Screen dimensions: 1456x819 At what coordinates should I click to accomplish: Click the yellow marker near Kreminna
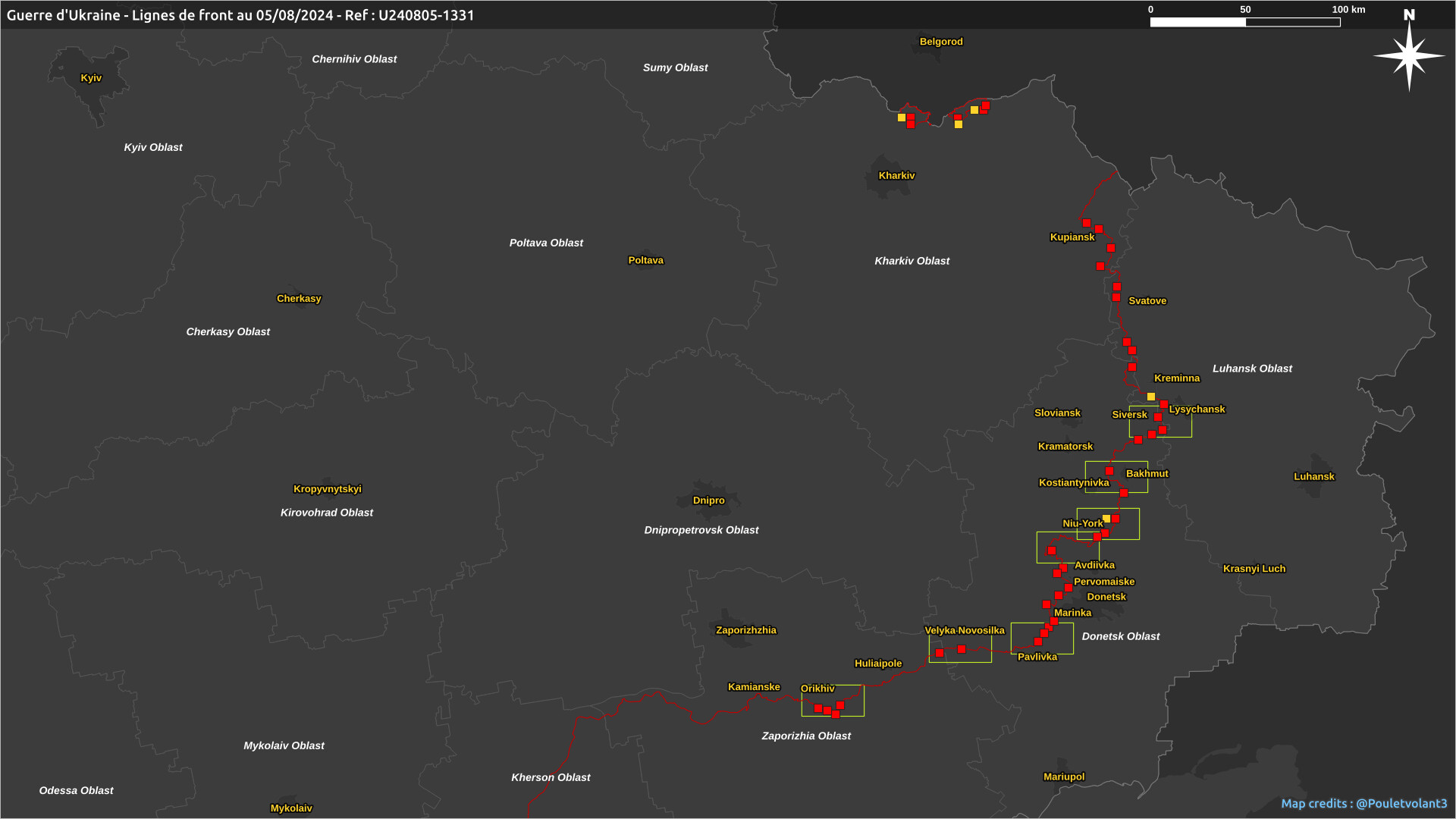tap(1151, 397)
